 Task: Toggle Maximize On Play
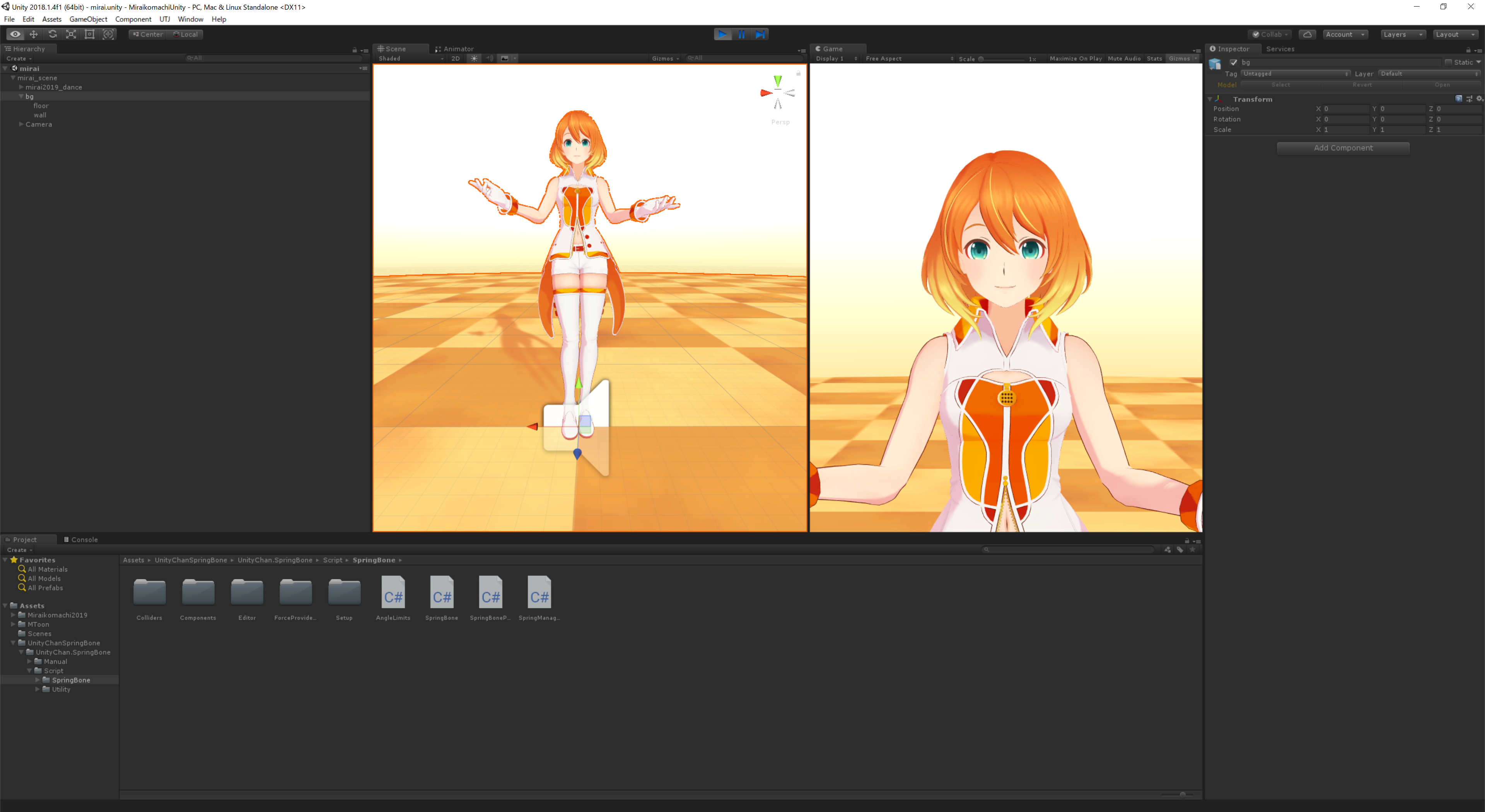1076,58
